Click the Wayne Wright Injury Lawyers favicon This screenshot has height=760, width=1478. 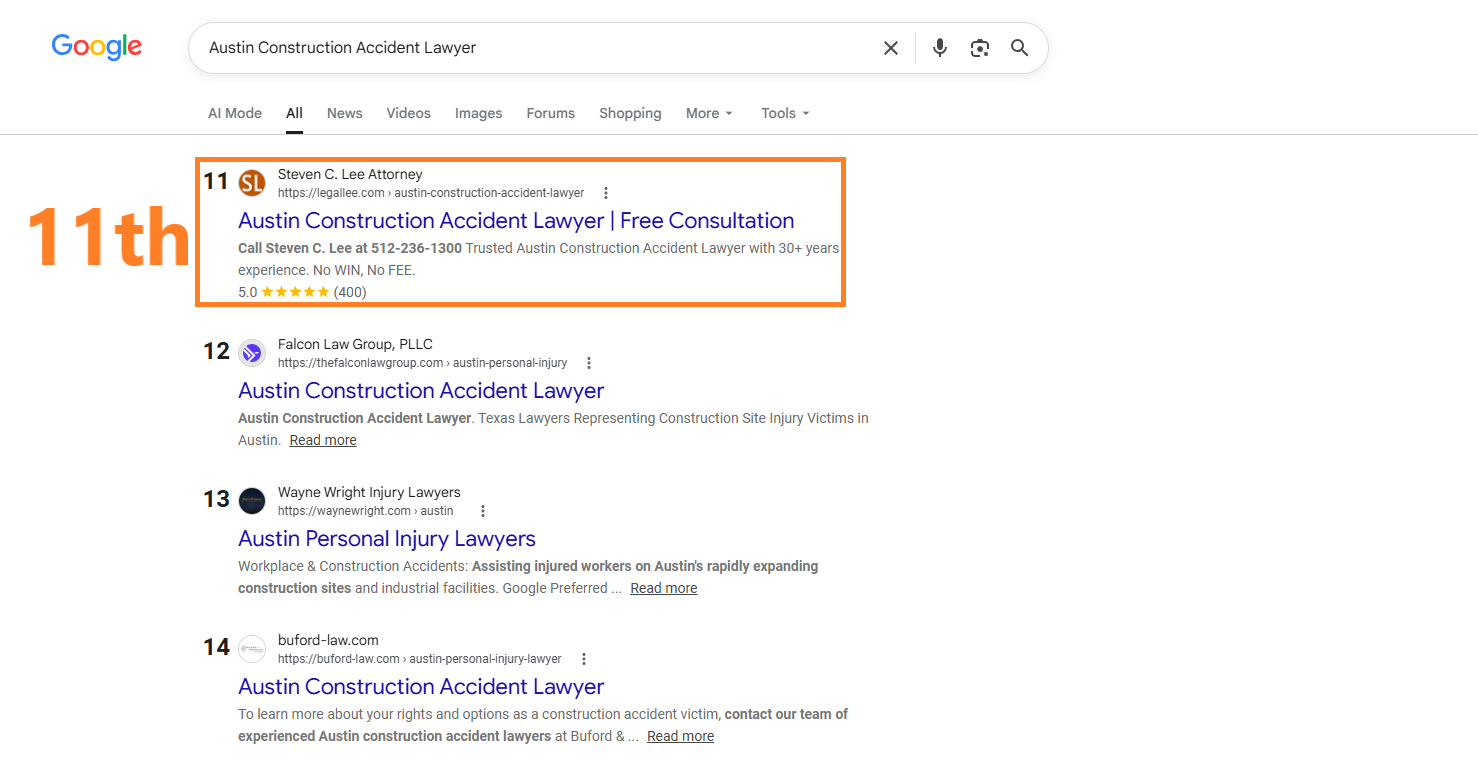(x=252, y=501)
